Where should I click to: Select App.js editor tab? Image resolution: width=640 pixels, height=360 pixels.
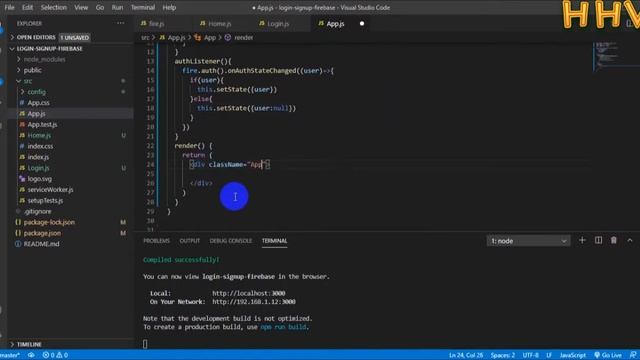(x=335, y=24)
